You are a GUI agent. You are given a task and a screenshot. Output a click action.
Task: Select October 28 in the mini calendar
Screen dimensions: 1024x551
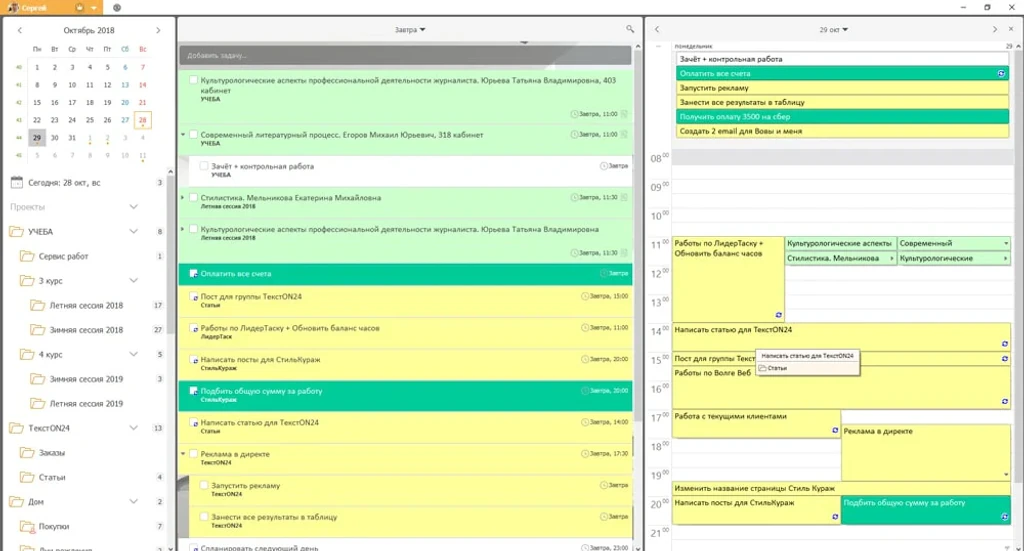142,120
